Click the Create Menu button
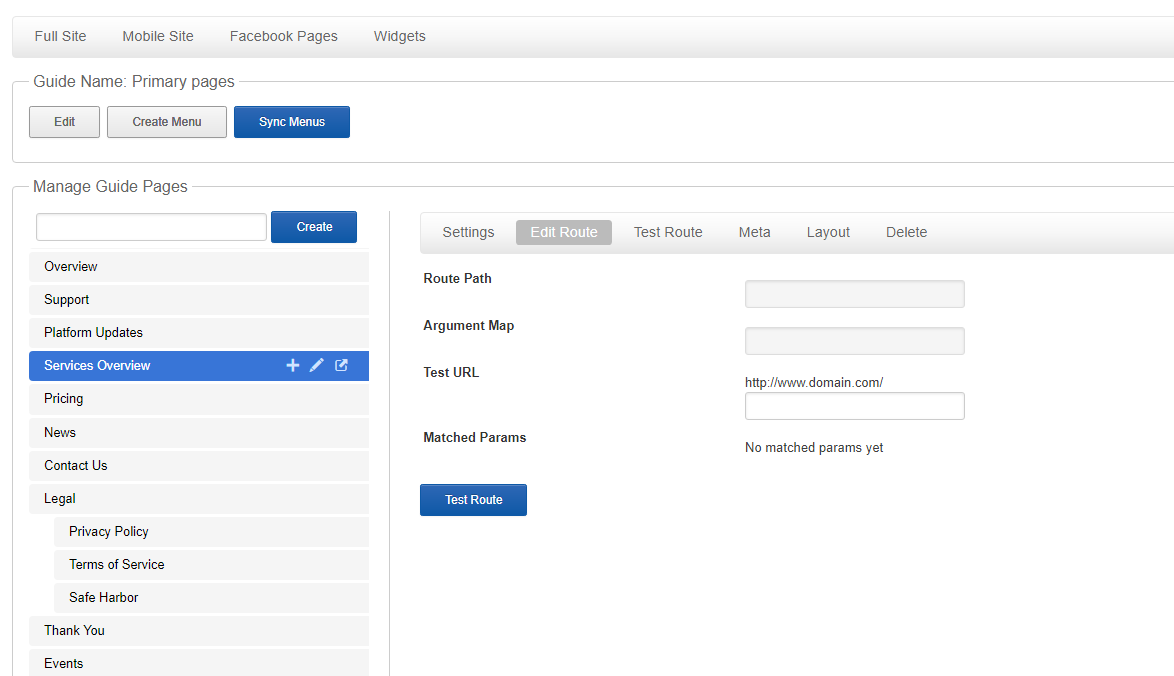Screen dimensions: 1174x676 point(166,122)
